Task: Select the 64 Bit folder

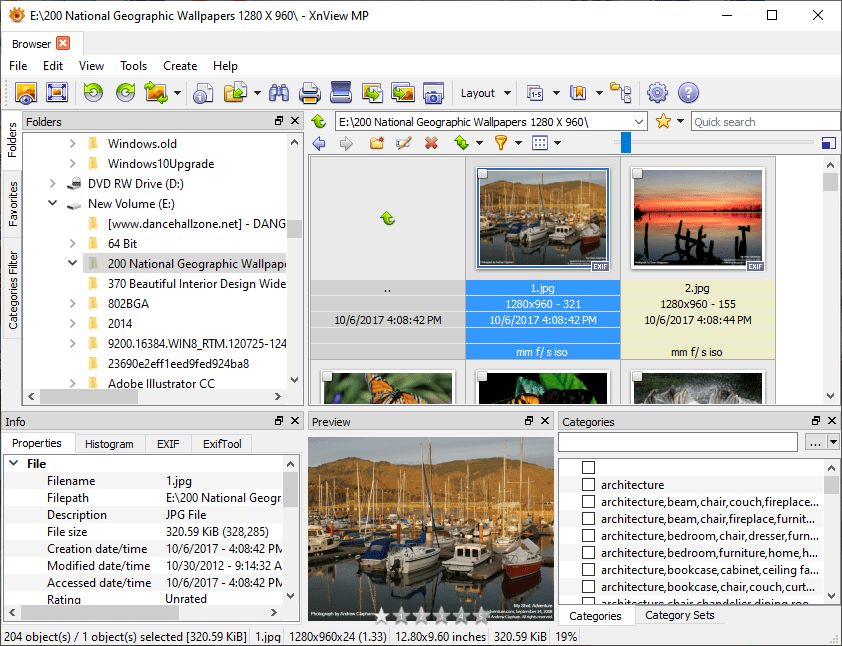Action: [x=122, y=244]
